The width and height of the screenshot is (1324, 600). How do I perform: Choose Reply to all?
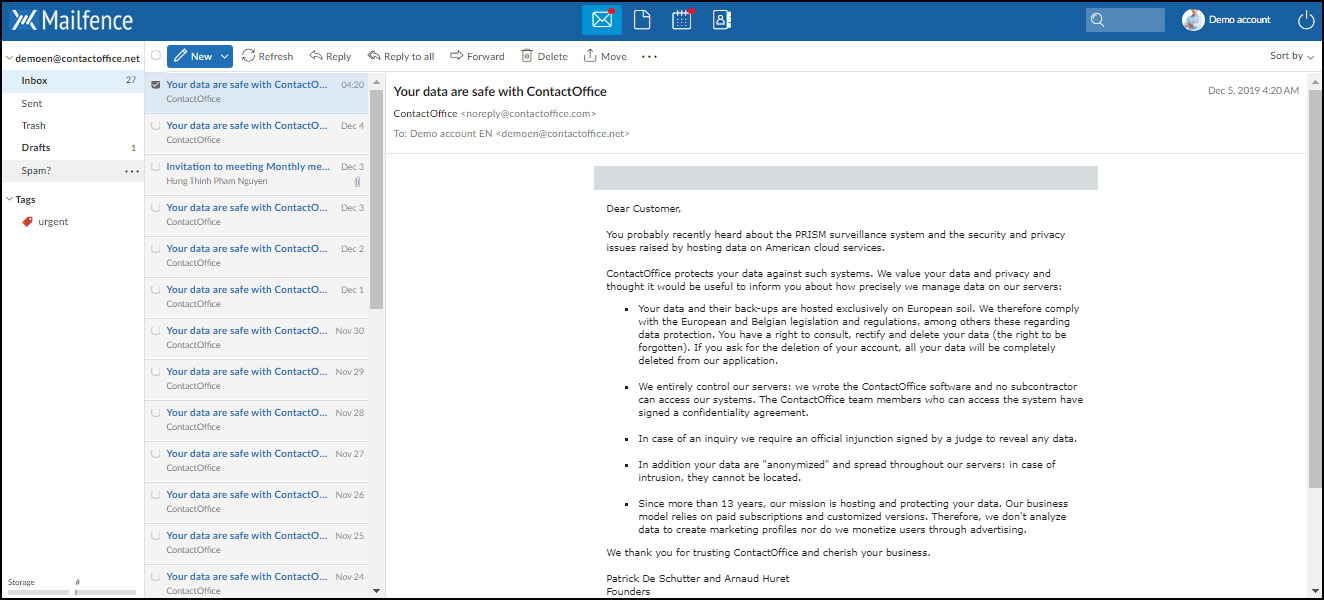point(401,56)
